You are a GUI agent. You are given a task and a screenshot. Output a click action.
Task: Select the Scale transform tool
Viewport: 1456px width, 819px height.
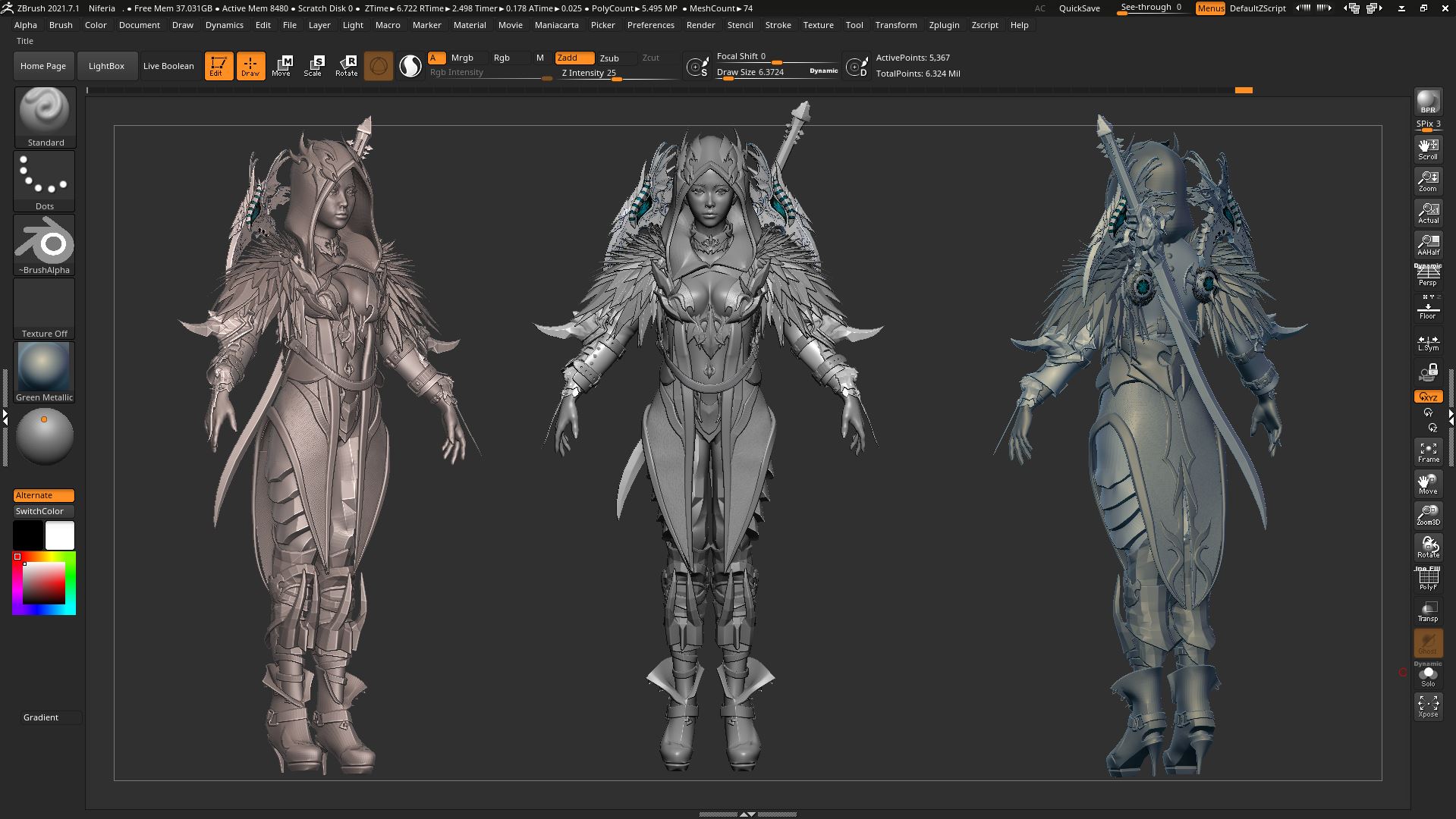[x=314, y=66]
